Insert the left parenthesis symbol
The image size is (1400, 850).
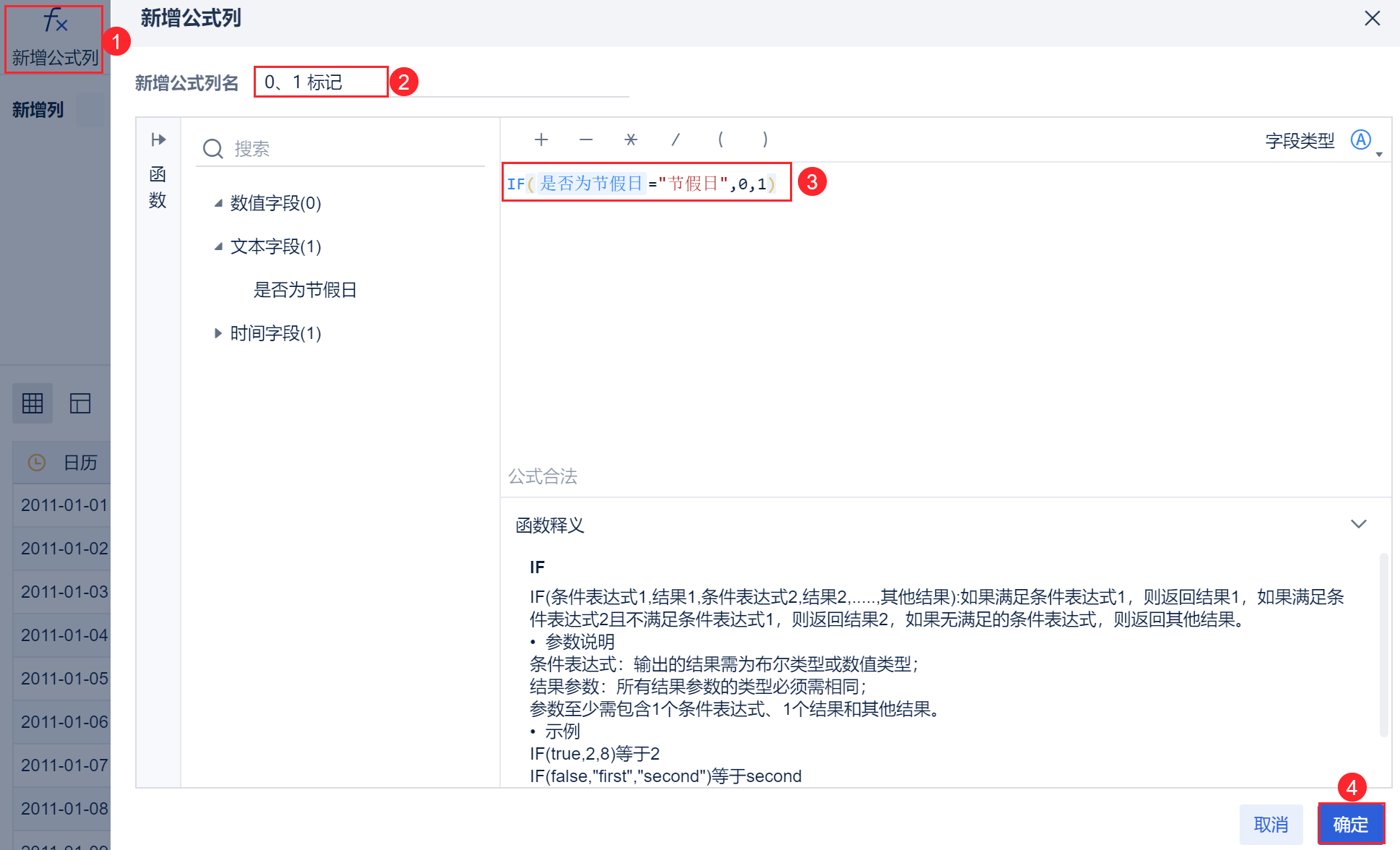pos(720,139)
